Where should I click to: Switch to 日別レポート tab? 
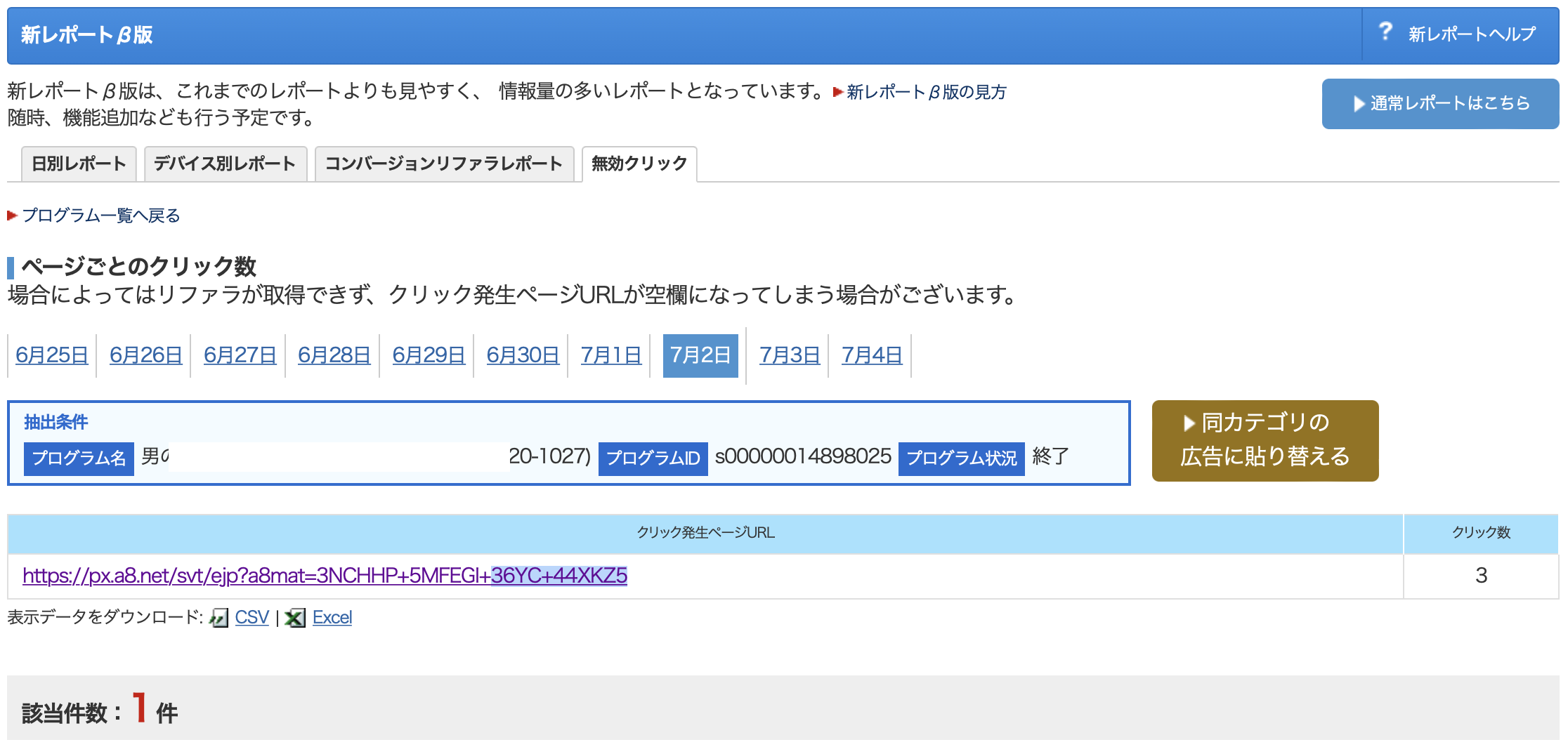click(79, 164)
